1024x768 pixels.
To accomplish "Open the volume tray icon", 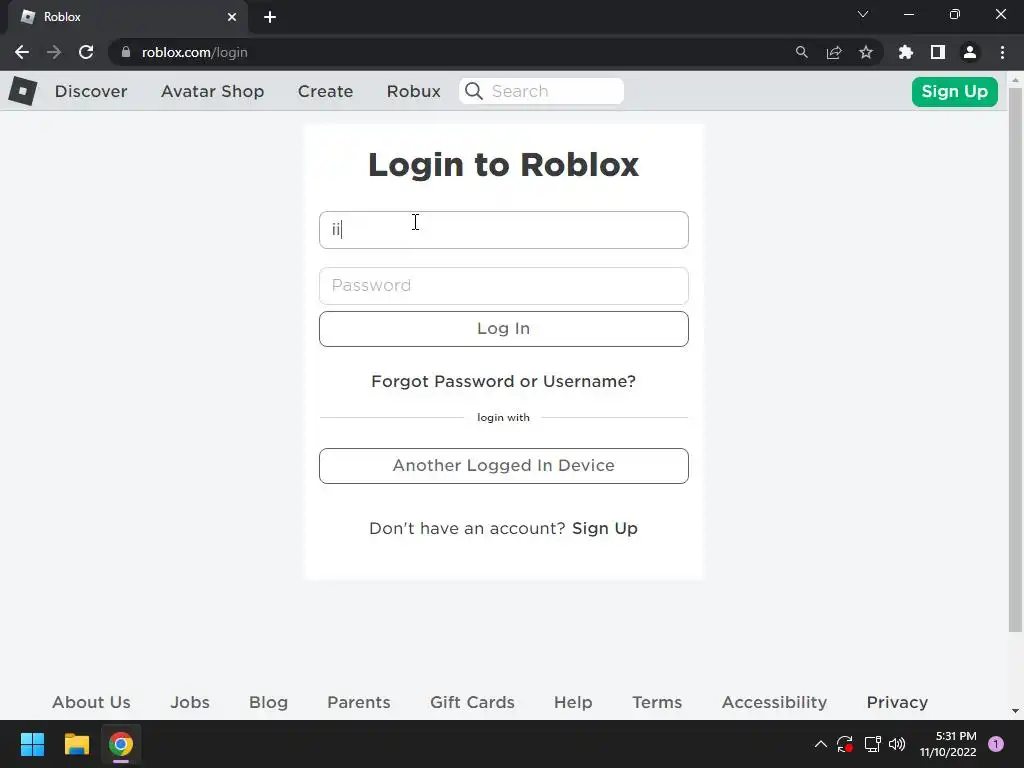I will 897,744.
